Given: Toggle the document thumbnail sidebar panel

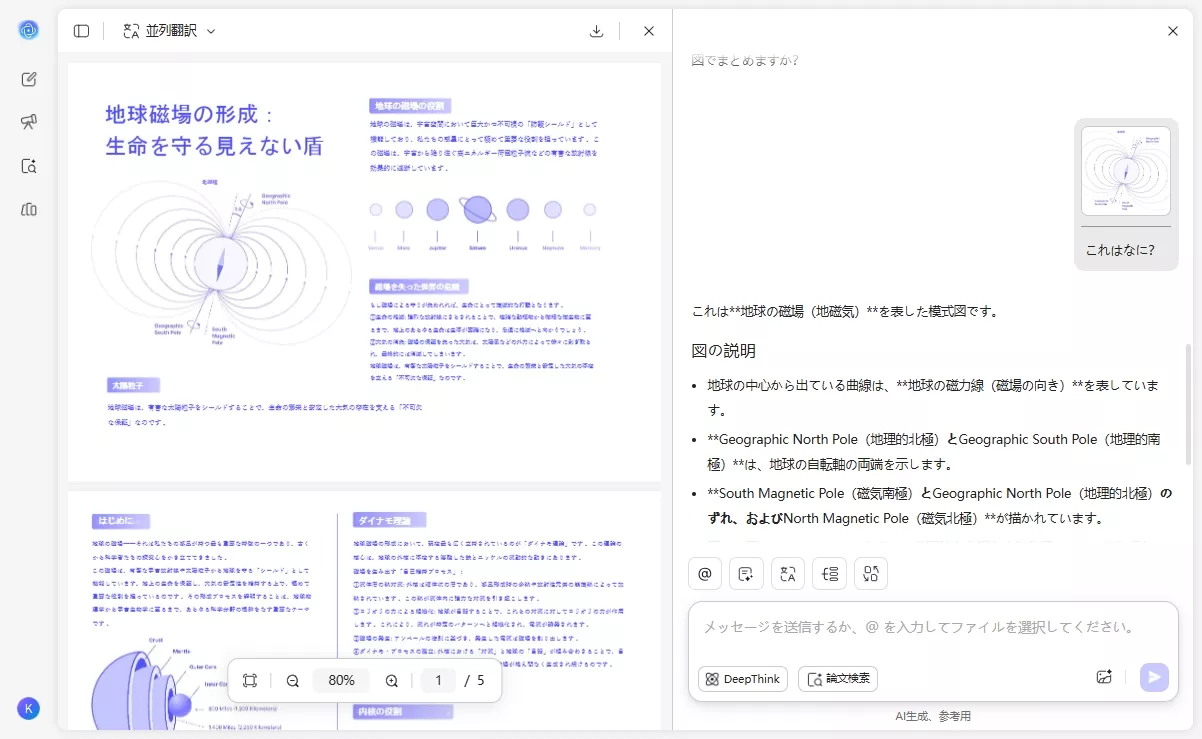Looking at the screenshot, I should point(80,30).
